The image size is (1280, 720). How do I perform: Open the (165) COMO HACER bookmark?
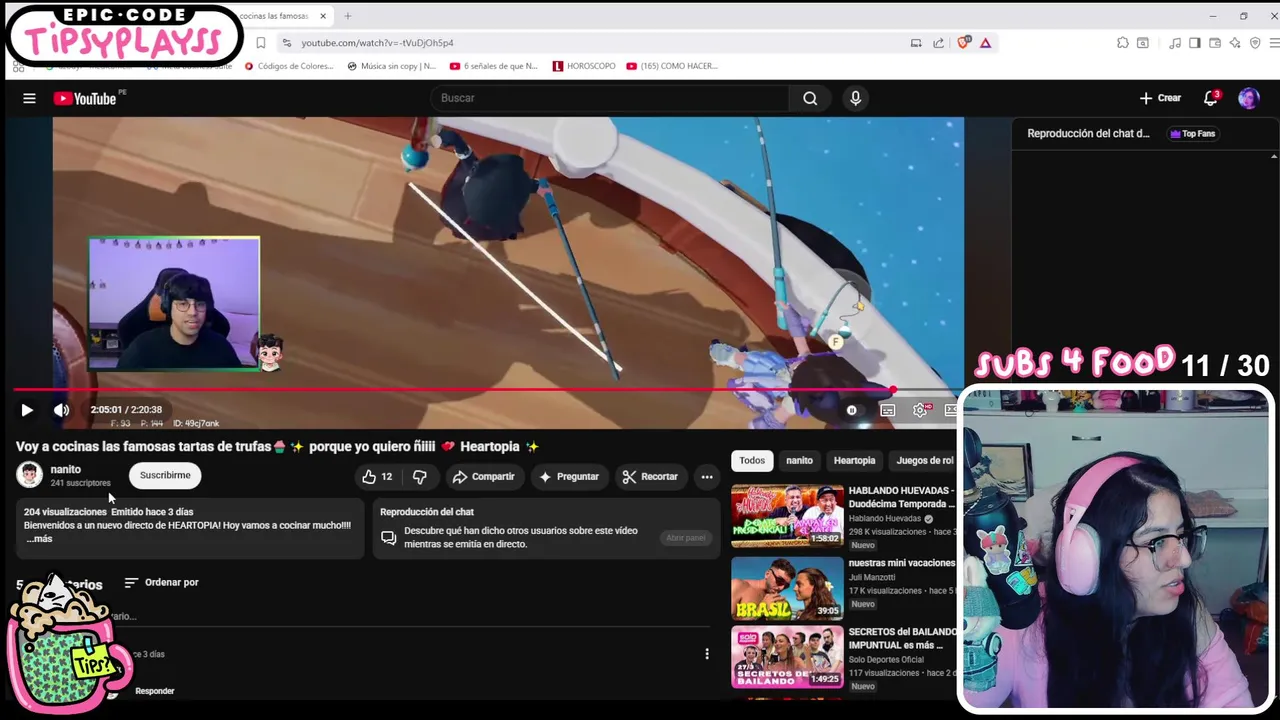[672, 66]
